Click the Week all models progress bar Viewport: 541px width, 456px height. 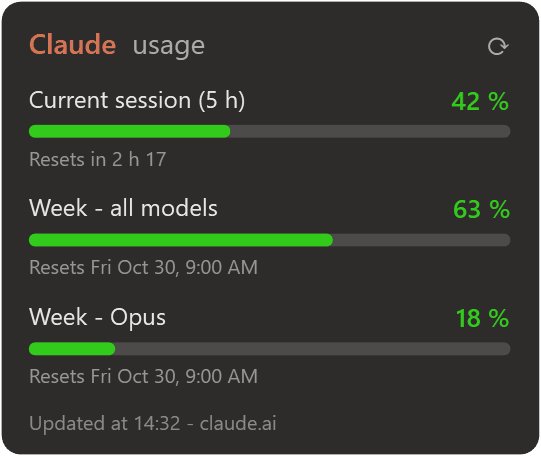[x=269, y=240]
